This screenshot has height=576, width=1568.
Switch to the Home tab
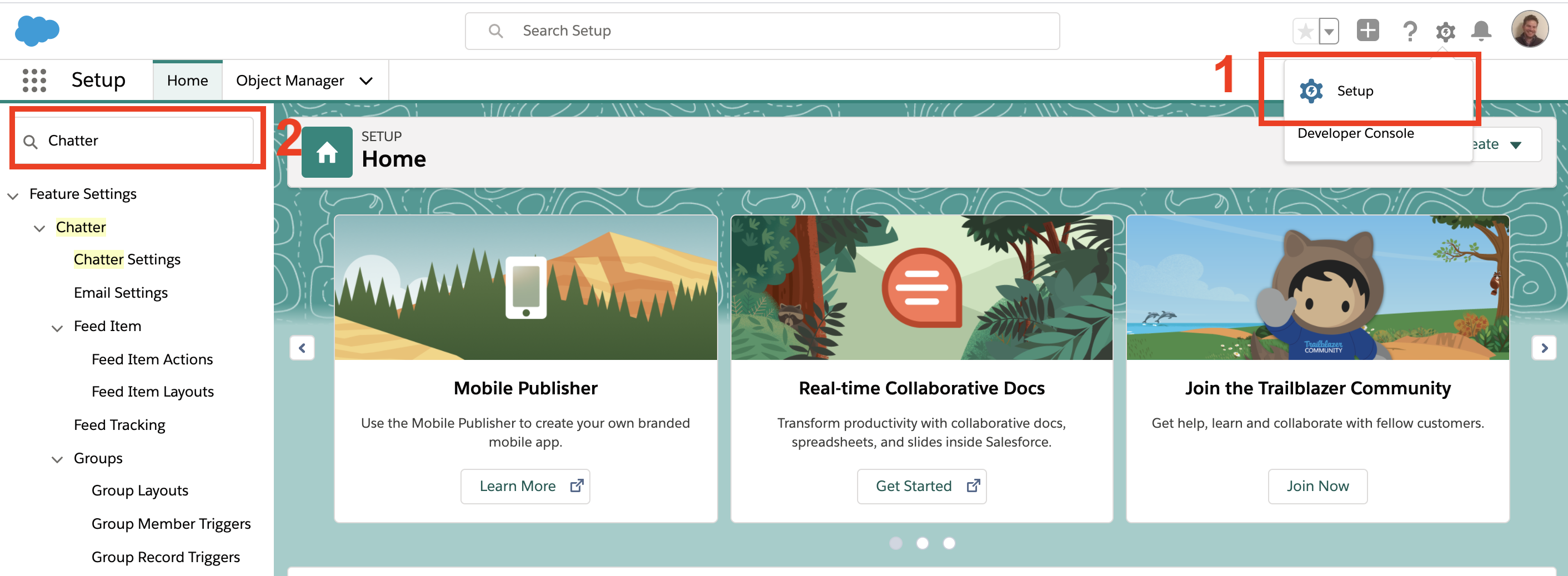pos(188,81)
